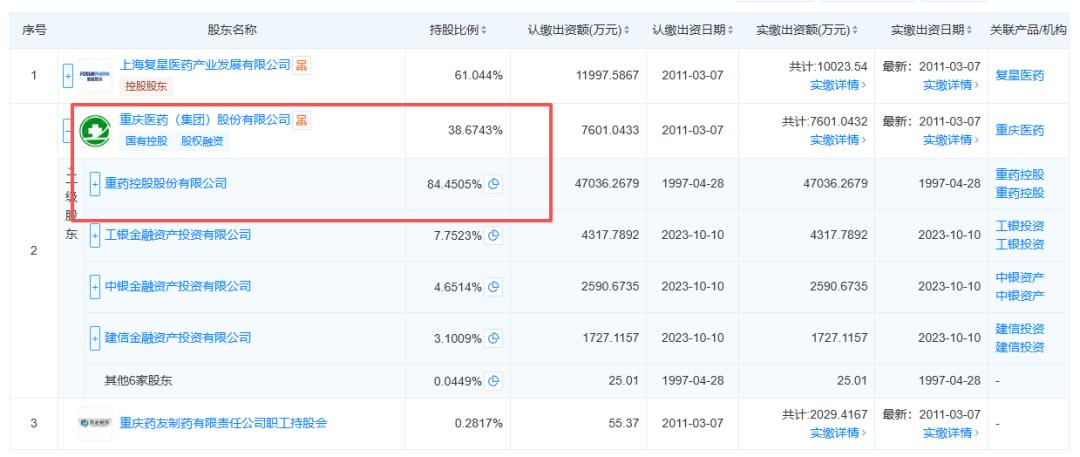The image size is (1080, 457).
Task: Select the 47036.2679 subscribed amount cell
Action: pyautogui.click(x=608, y=184)
